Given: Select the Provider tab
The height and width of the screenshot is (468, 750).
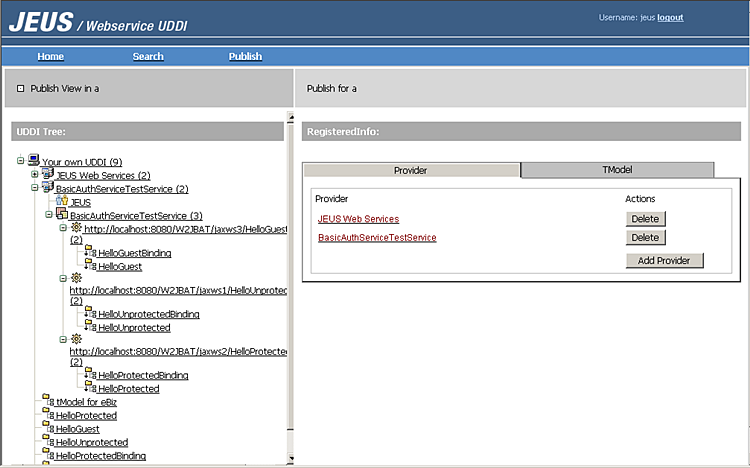Looking at the screenshot, I should [410, 170].
